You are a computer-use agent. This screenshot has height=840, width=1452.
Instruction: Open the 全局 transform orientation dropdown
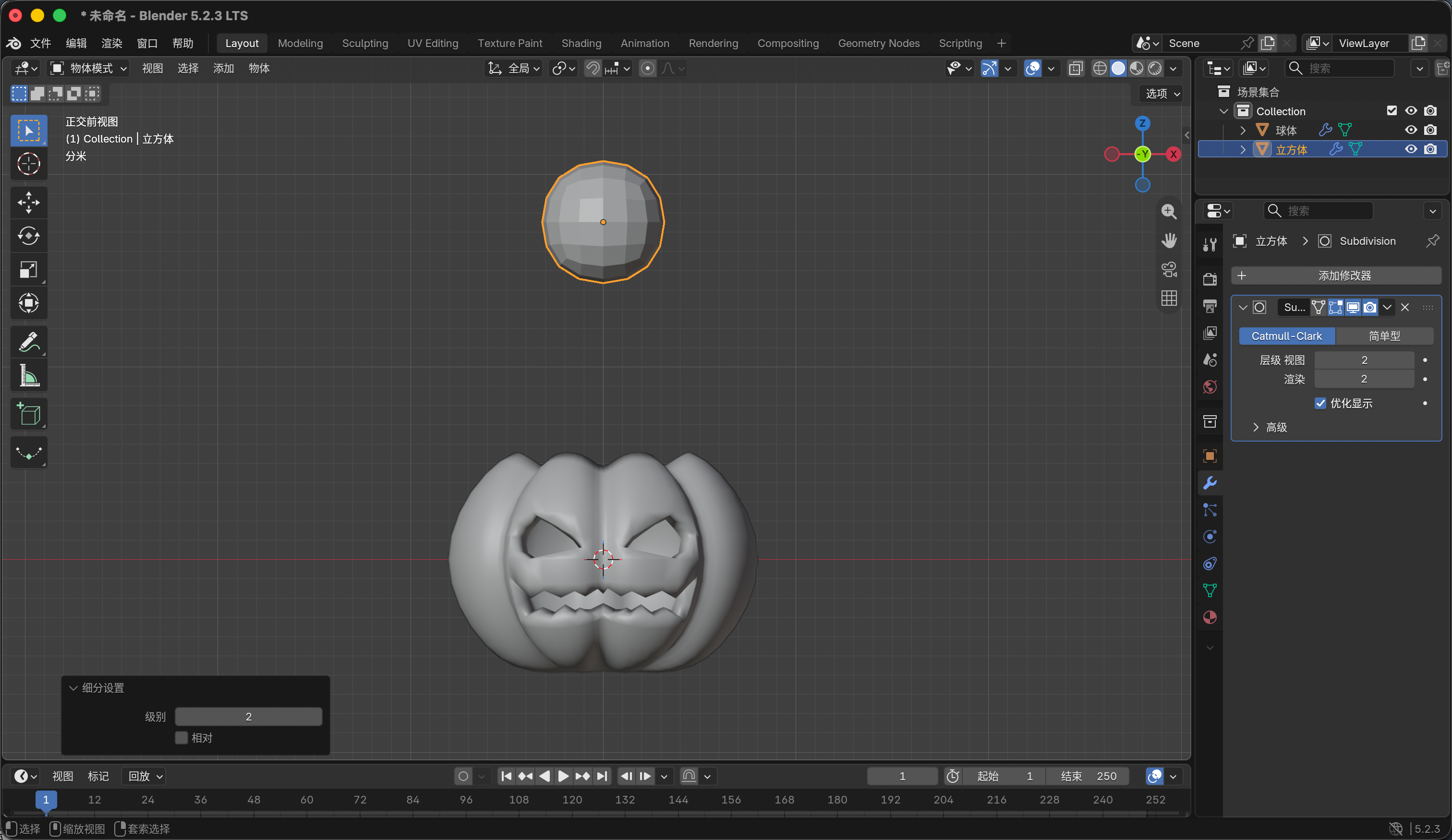click(x=514, y=69)
